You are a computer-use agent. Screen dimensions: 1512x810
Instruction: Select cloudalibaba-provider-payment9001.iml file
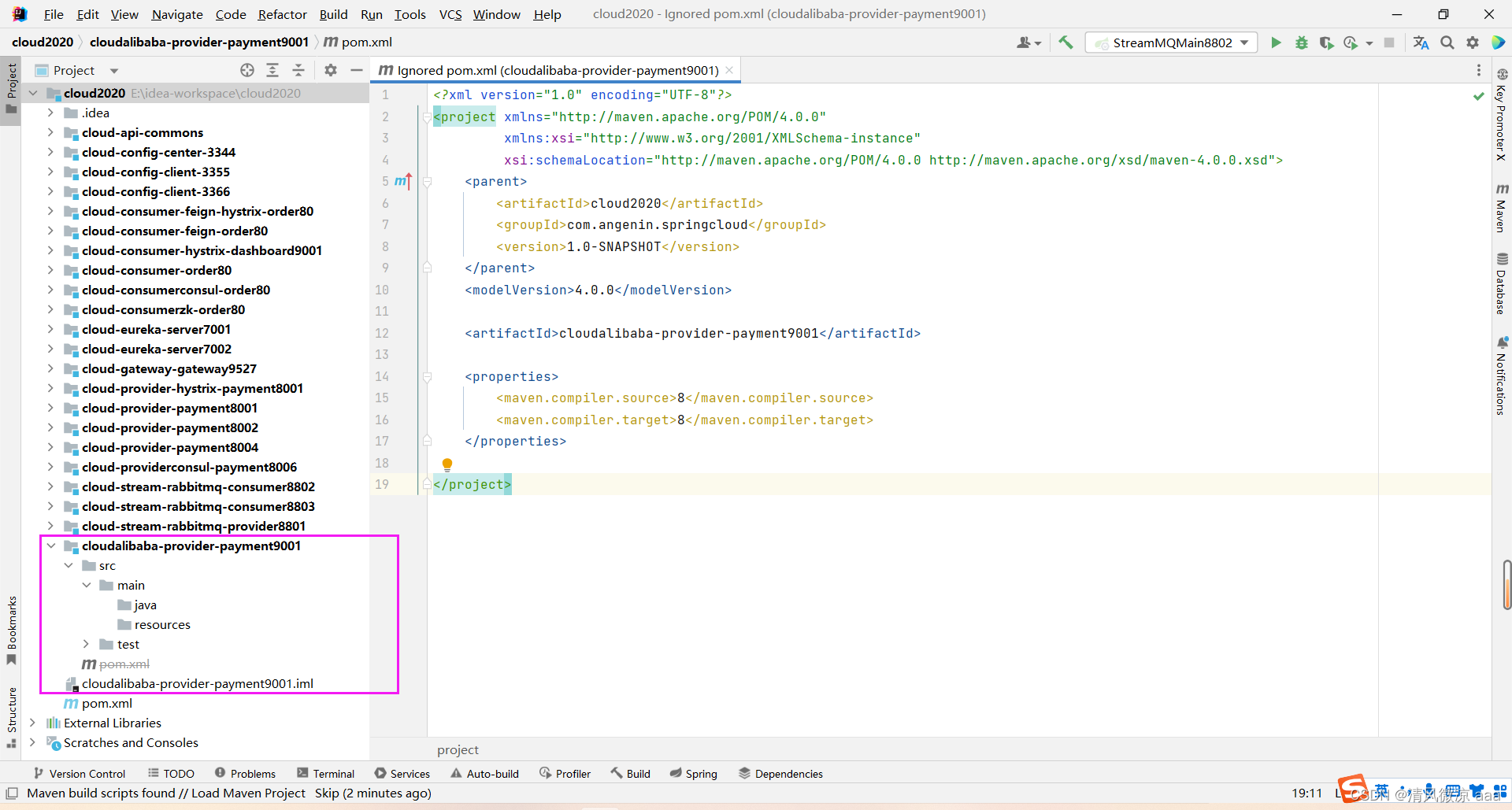197,683
